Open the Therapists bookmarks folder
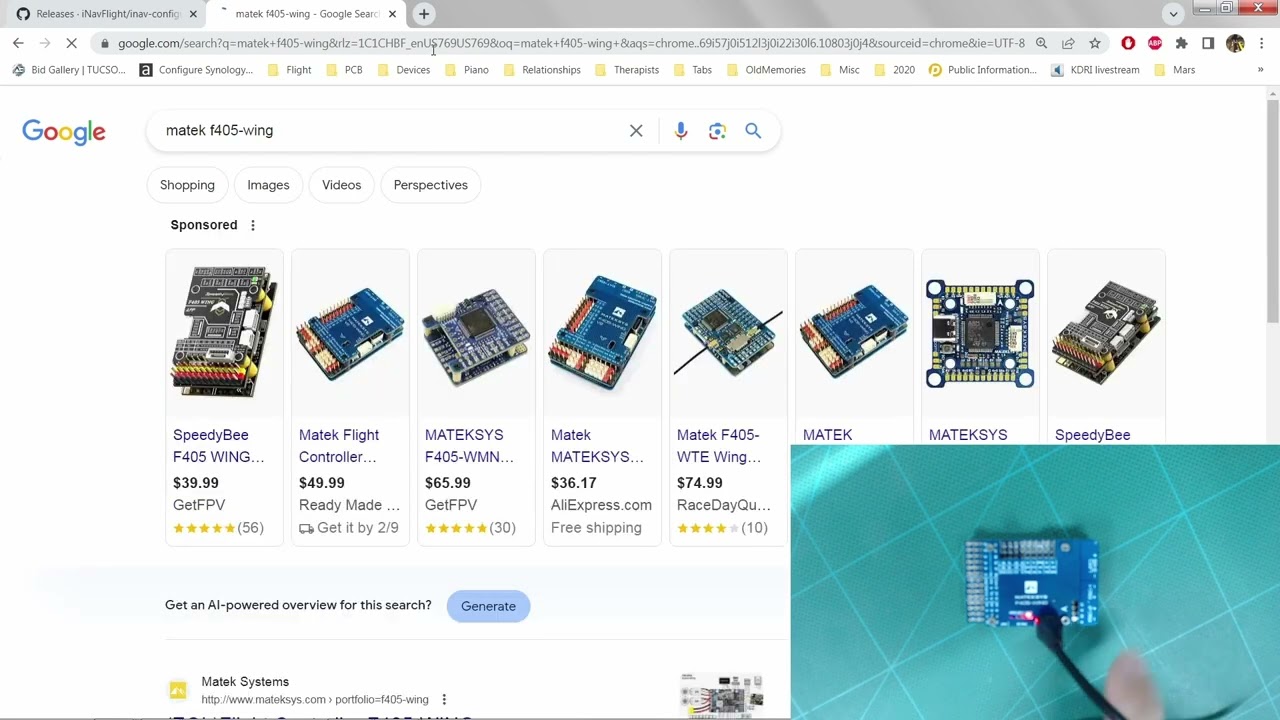 [x=626, y=70]
